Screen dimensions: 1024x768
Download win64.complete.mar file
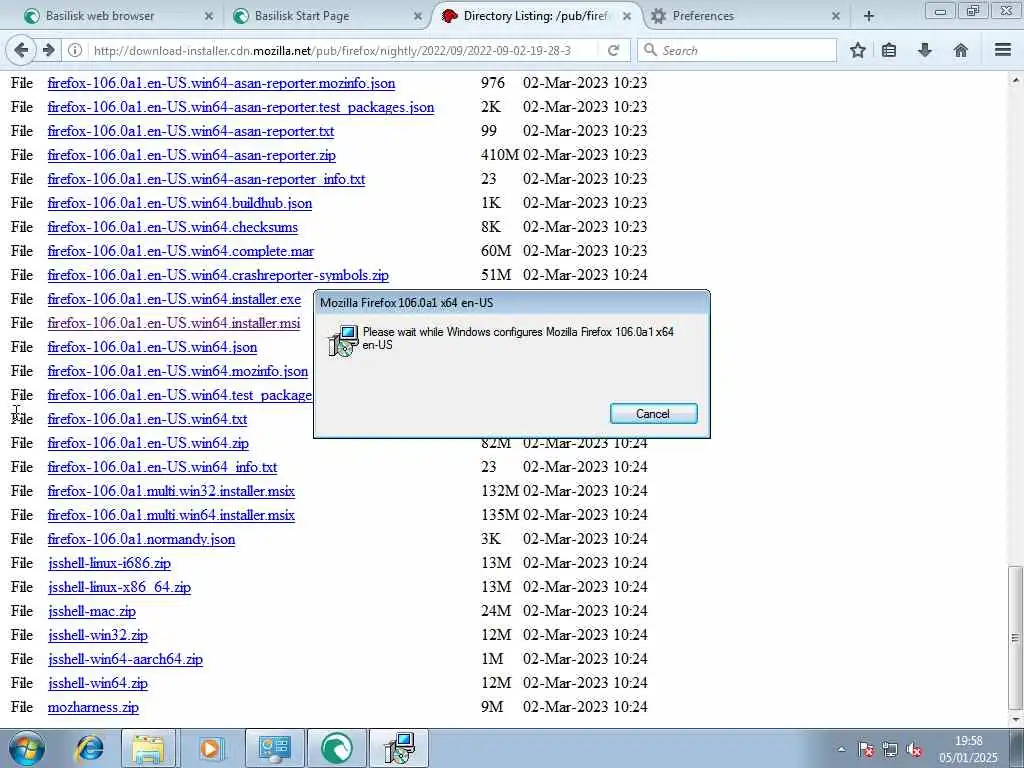pyautogui.click(x=181, y=251)
